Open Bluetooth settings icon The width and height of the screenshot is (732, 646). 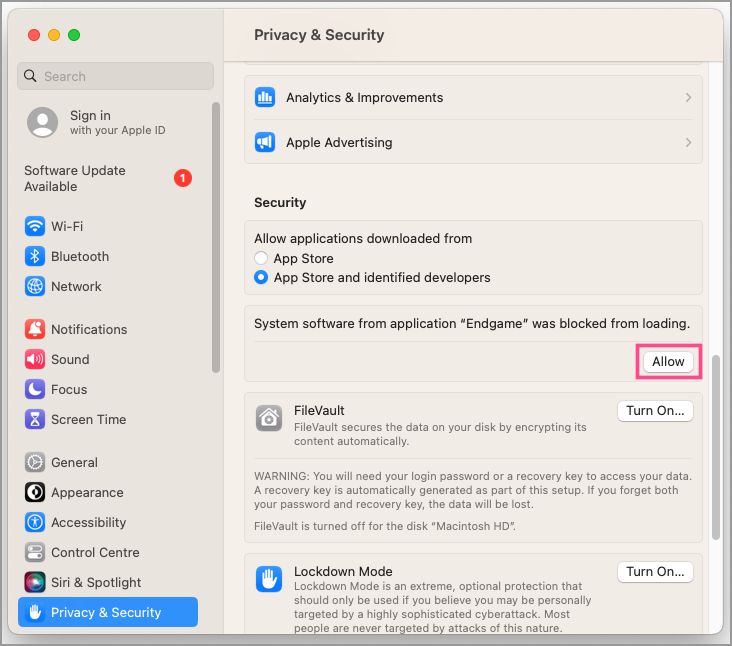[x=35, y=256]
